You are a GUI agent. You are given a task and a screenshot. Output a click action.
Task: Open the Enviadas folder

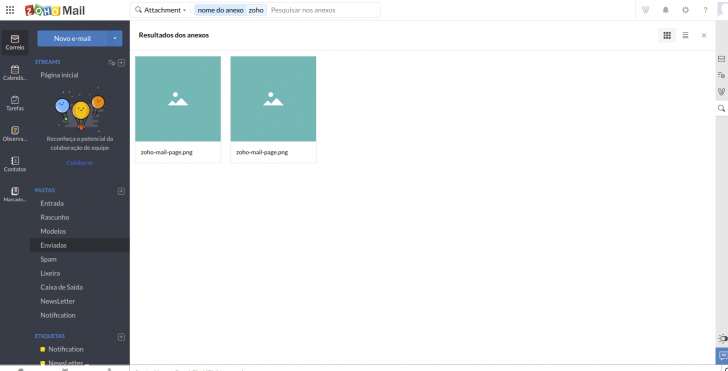coord(80,245)
